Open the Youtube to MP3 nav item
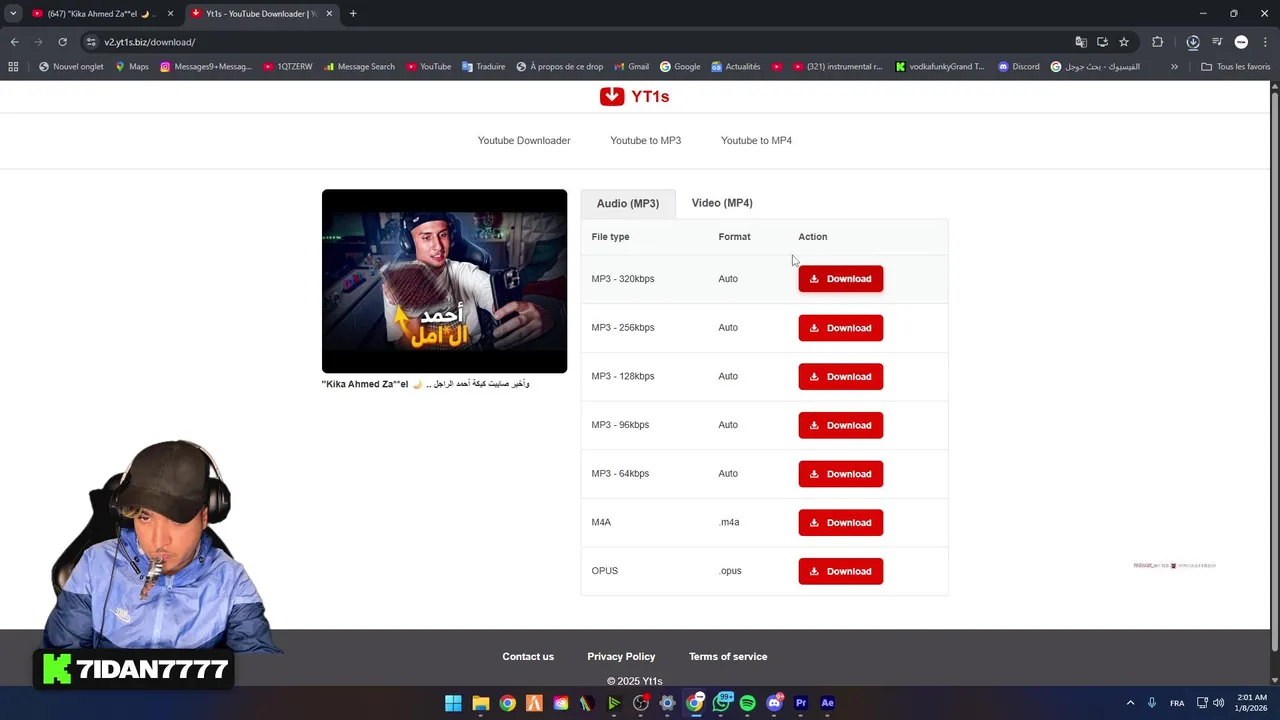 (646, 141)
